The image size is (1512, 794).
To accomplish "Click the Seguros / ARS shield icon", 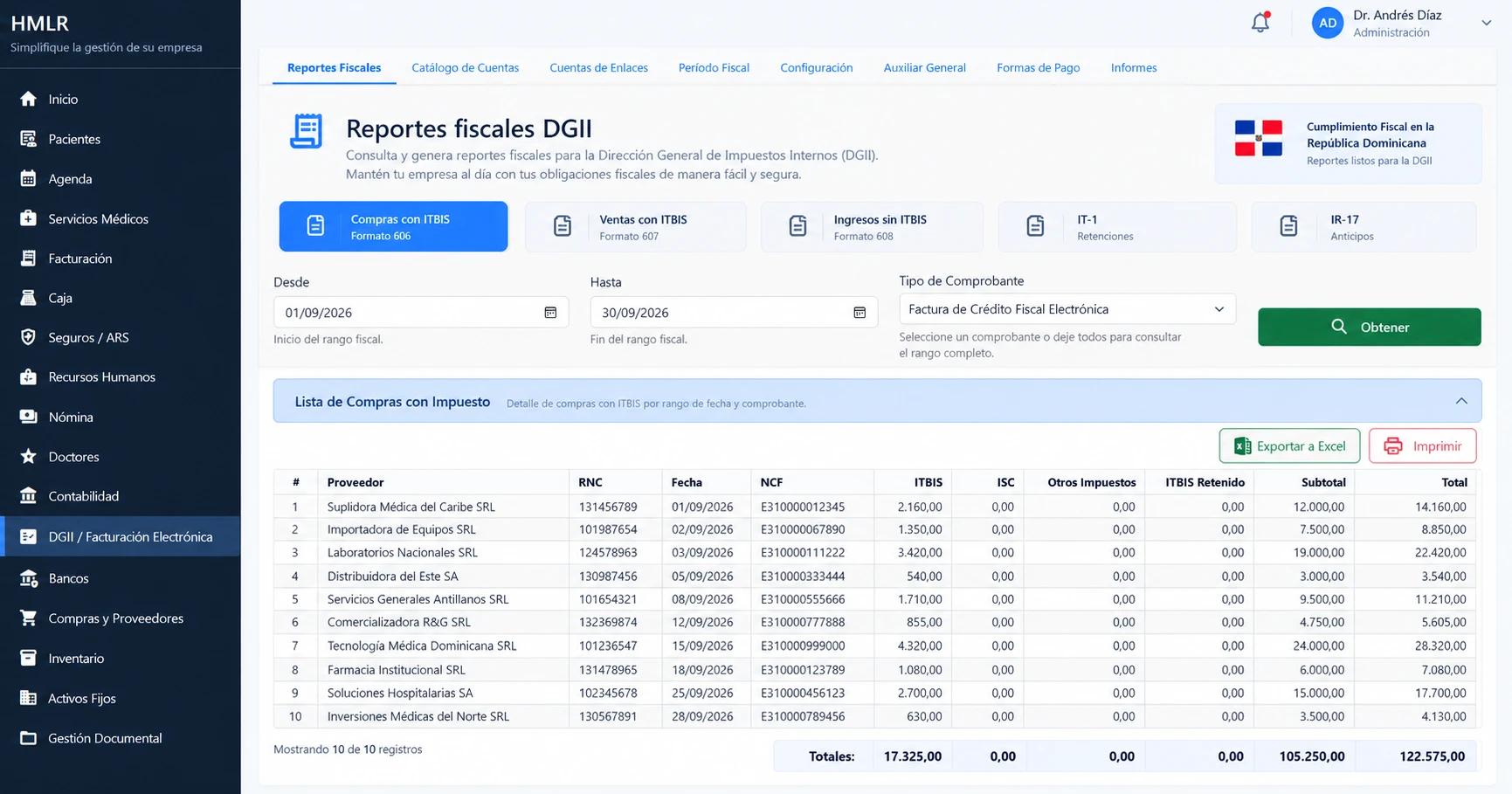I will point(28,337).
